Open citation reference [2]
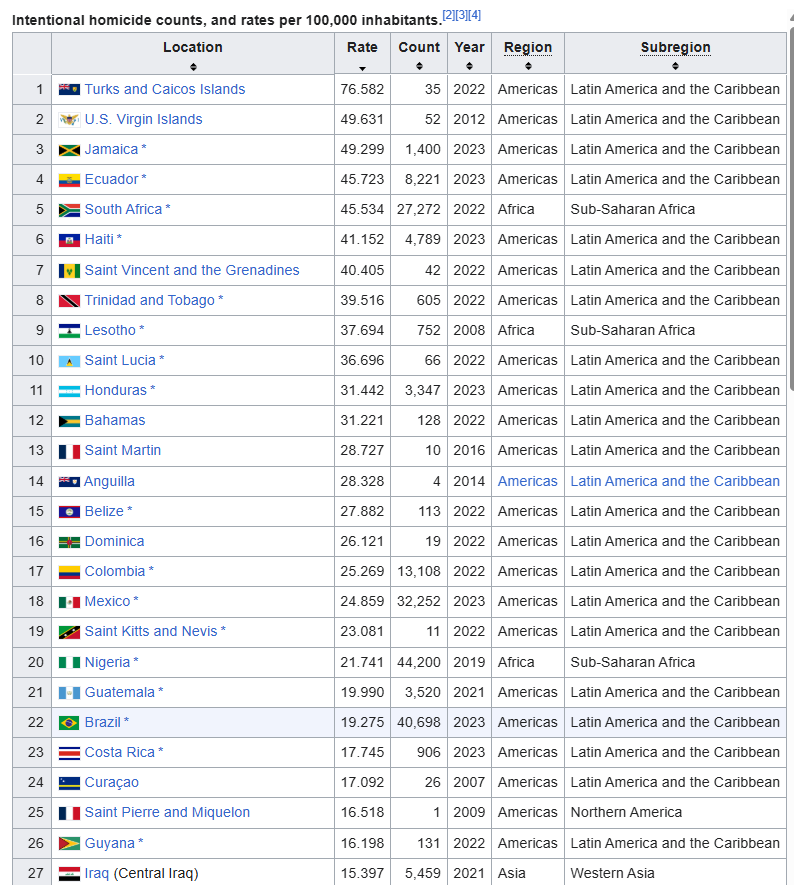794x885 pixels. (449, 15)
